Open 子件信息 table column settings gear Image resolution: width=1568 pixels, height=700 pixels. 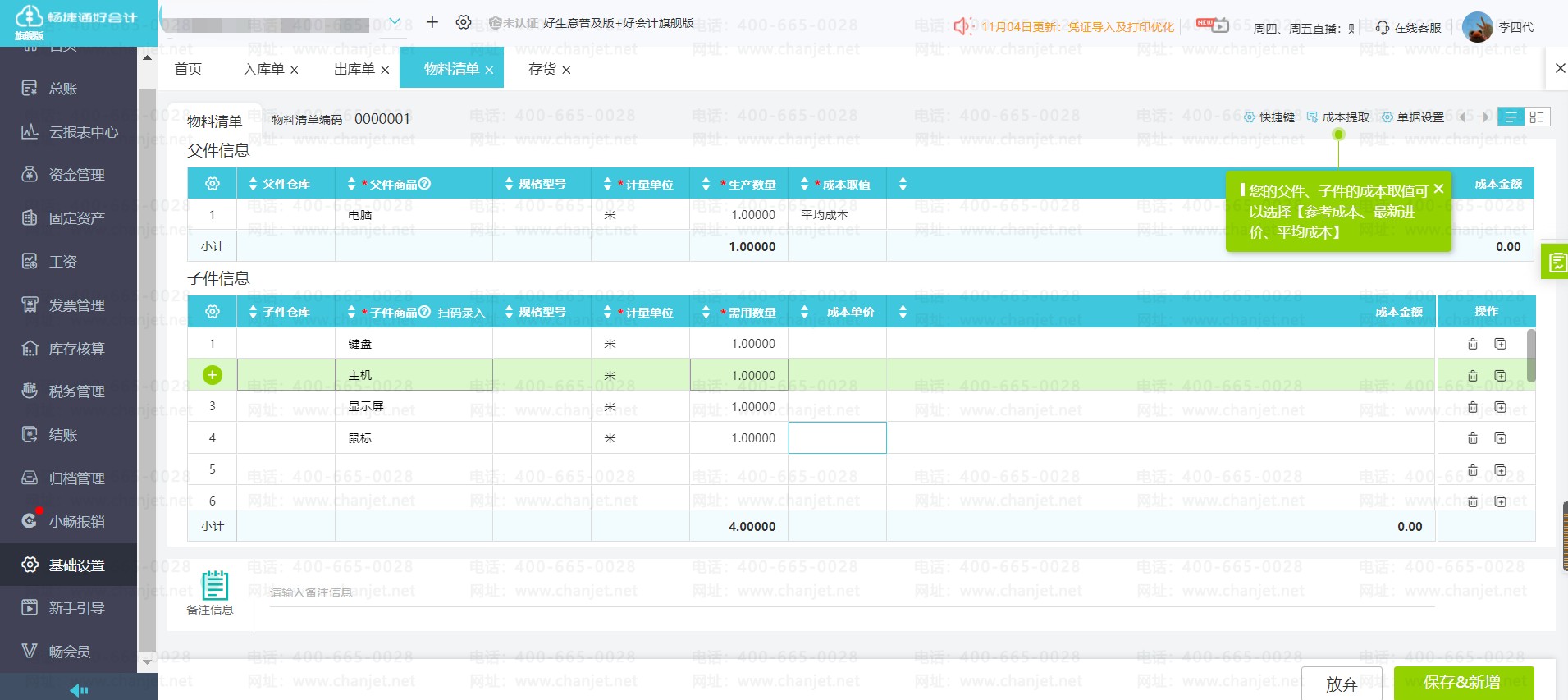point(213,312)
